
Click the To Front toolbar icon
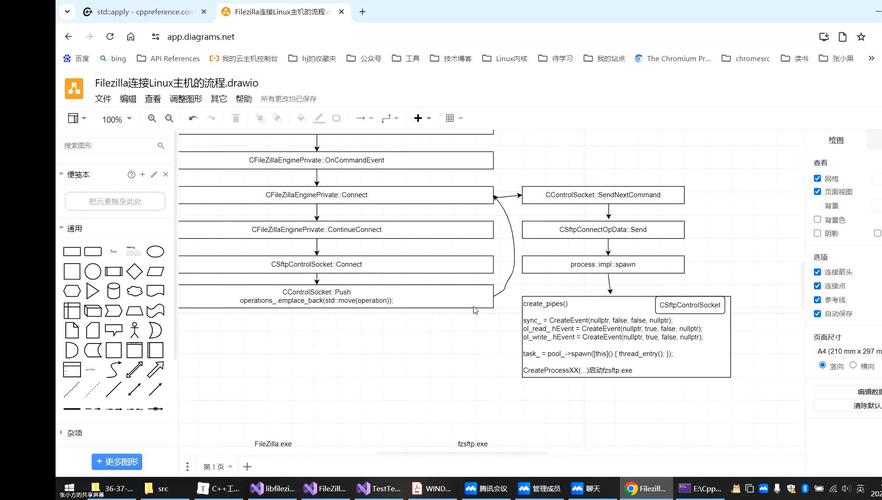pyautogui.click(x=260, y=118)
